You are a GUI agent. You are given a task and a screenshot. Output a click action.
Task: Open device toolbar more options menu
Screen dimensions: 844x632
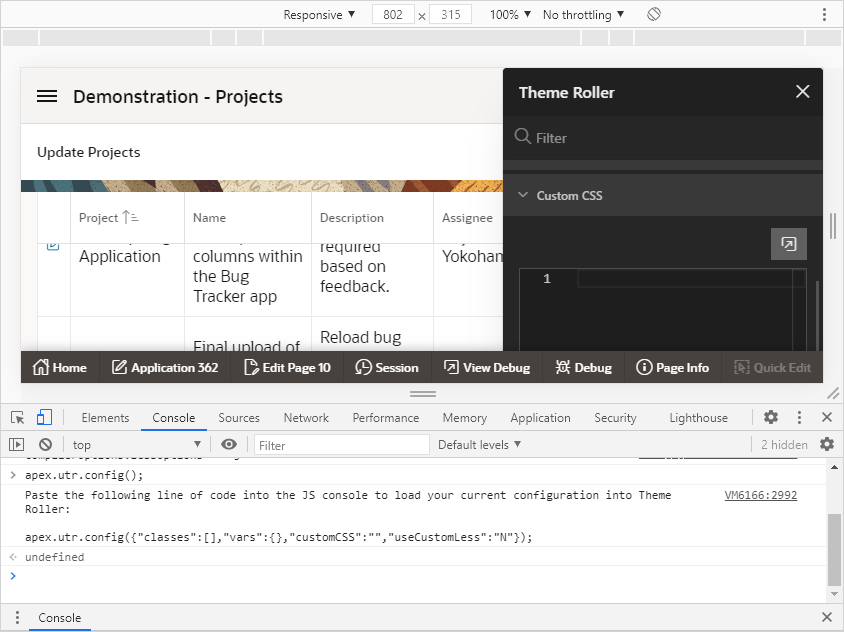[x=824, y=15]
